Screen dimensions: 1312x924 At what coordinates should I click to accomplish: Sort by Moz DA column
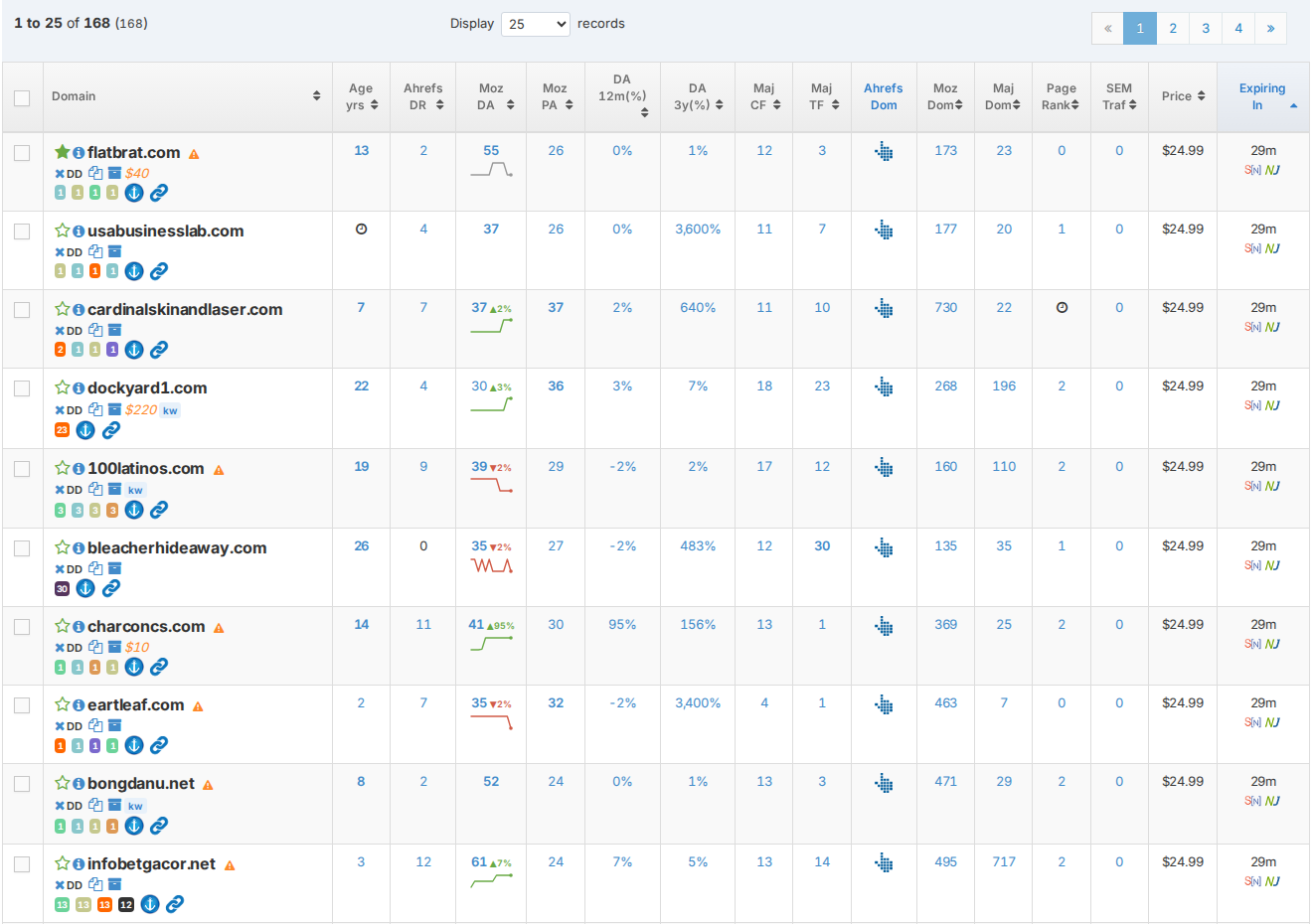(x=491, y=96)
